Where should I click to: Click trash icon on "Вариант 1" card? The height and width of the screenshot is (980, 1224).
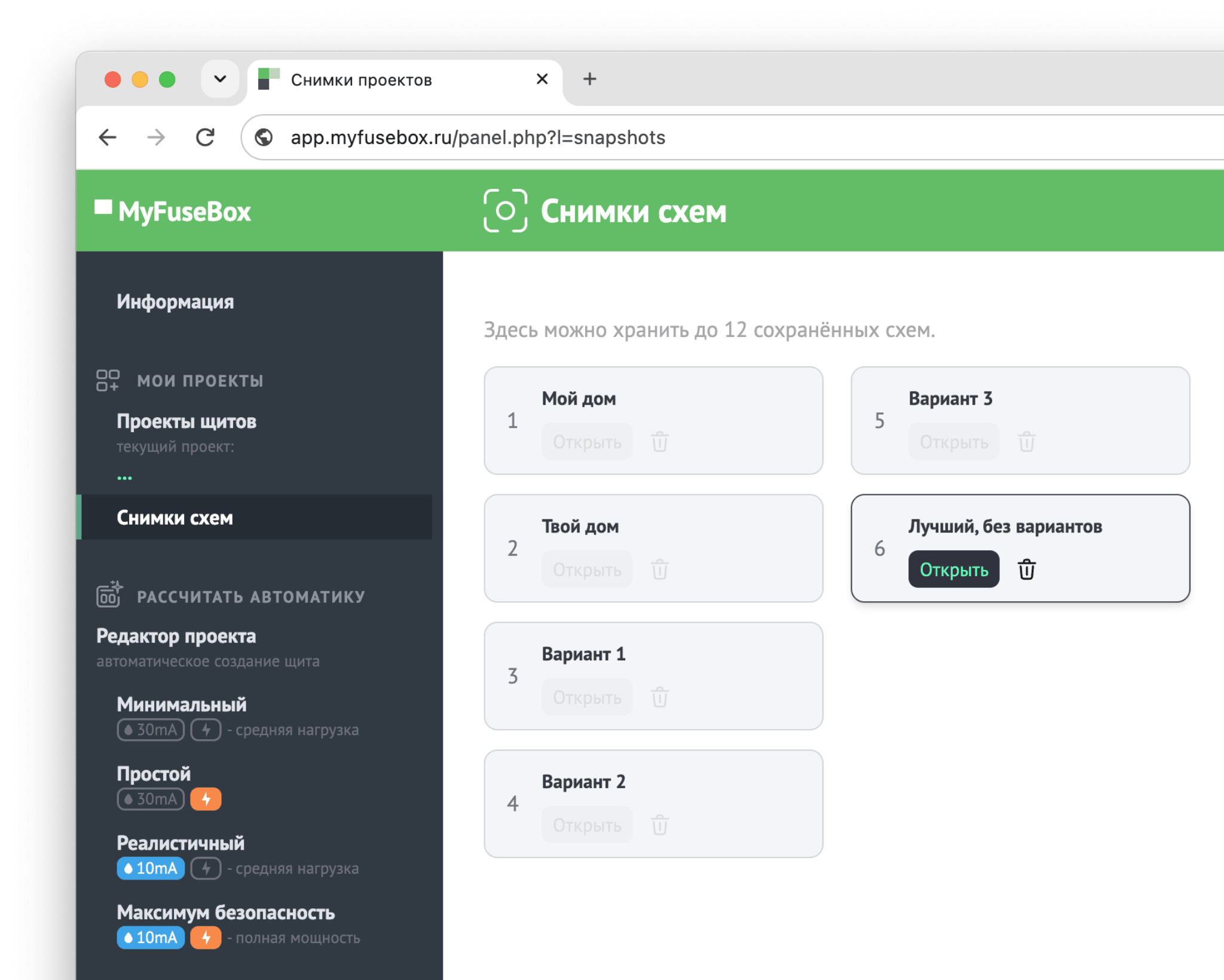tap(660, 697)
